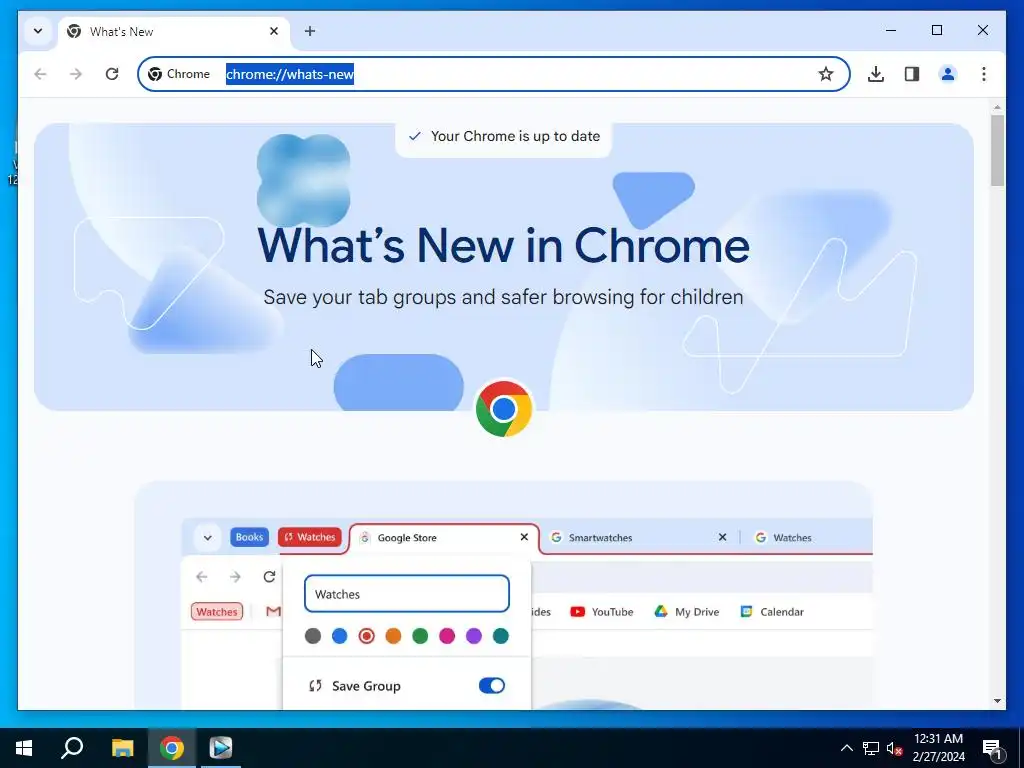1024x768 pixels.
Task: Open the tab search dropdown arrow
Action: click(38, 31)
